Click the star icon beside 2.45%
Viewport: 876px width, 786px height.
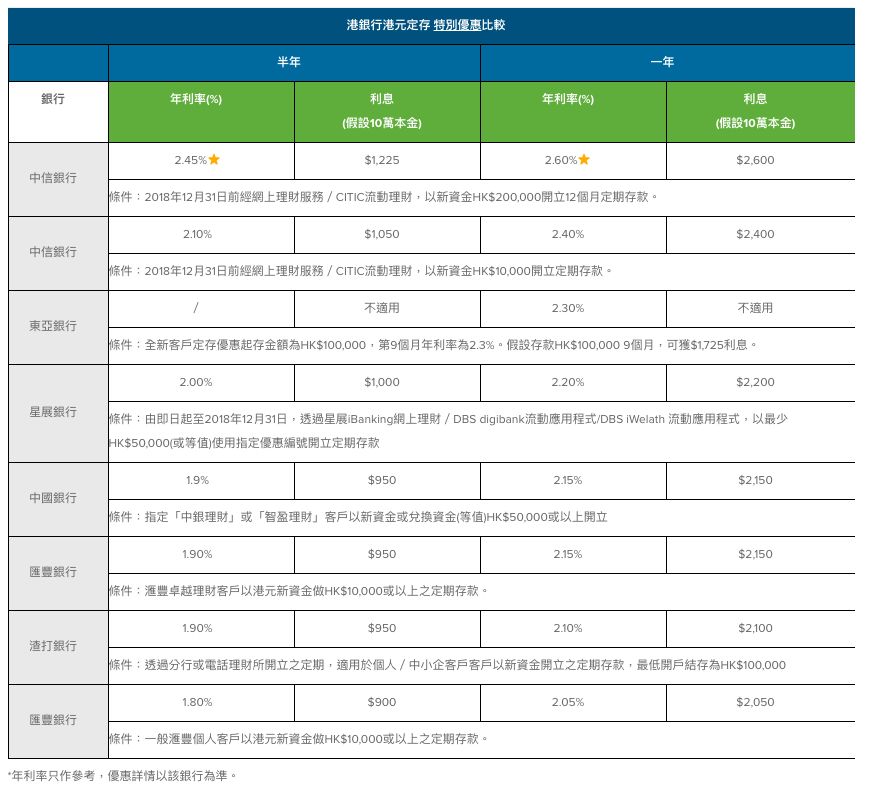[214, 160]
